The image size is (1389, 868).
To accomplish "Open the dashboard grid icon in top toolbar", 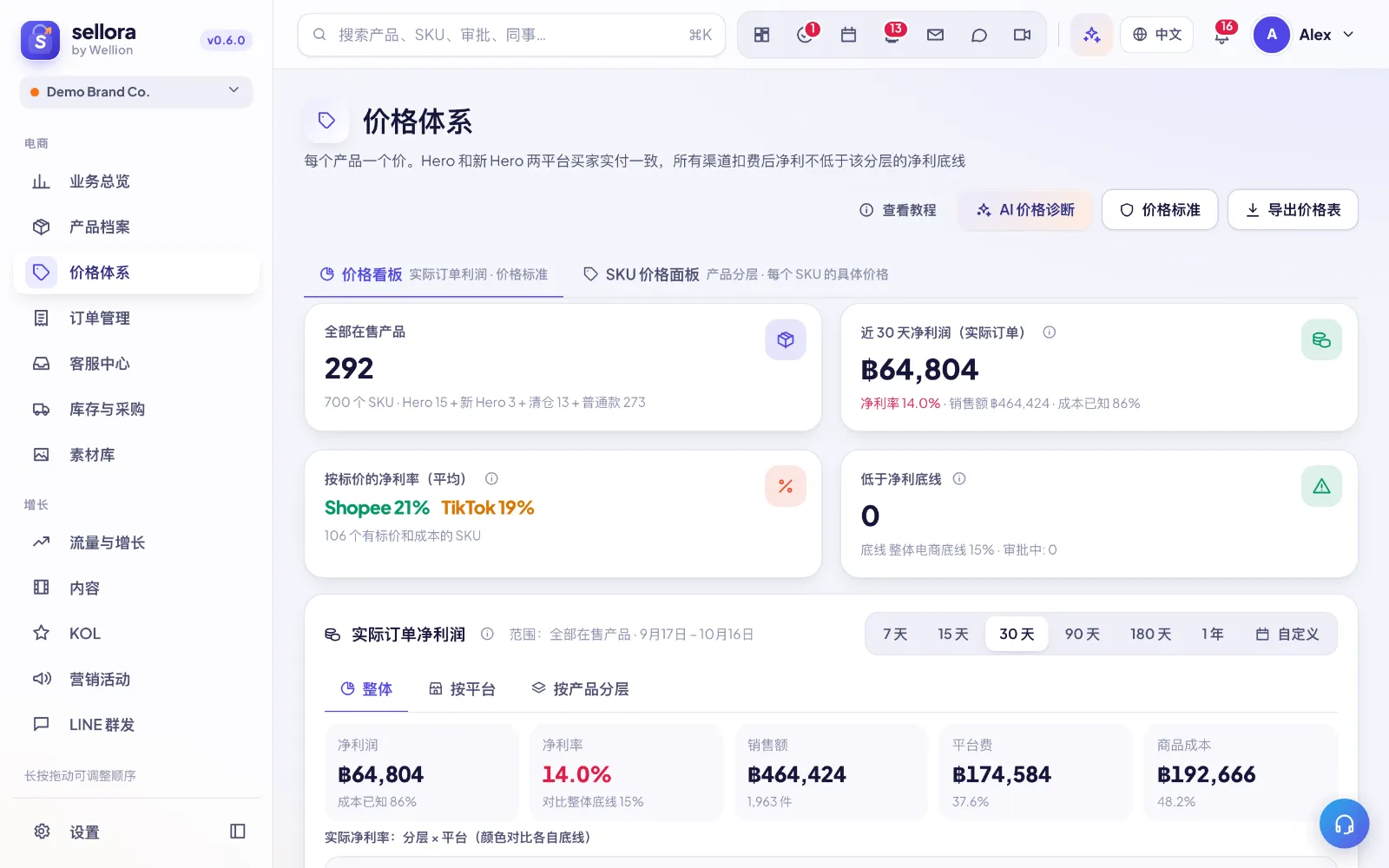I will click(x=761, y=35).
